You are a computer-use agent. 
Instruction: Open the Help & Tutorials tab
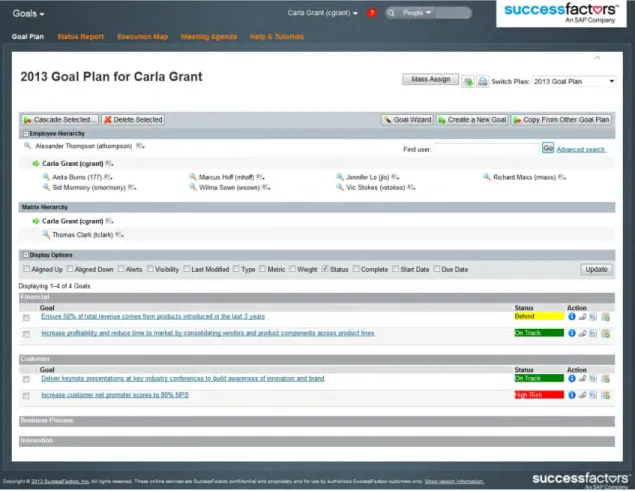click(x=277, y=37)
